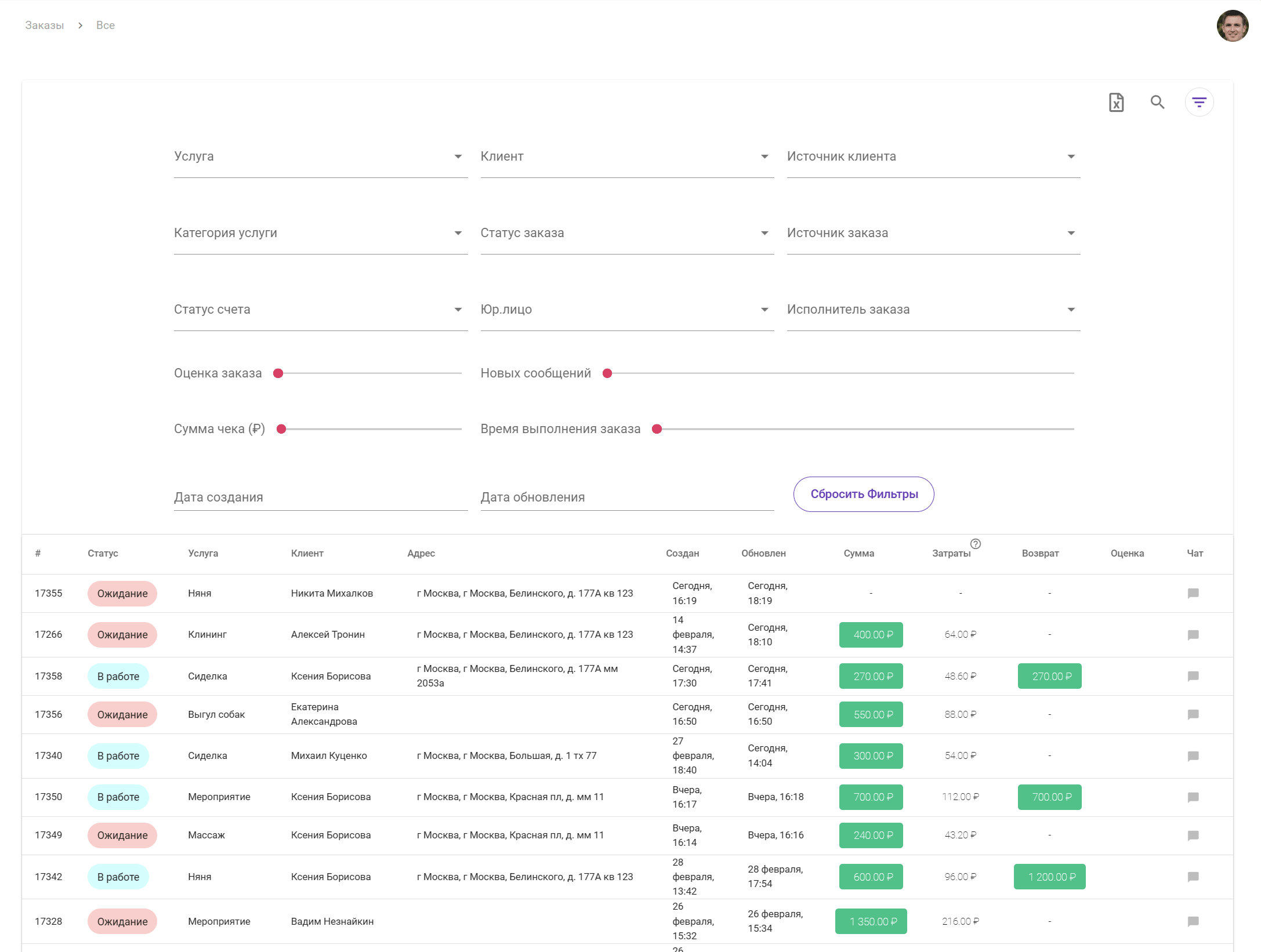Open chat for order 17358
The image size is (1261, 952).
(x=1193, y=676)
